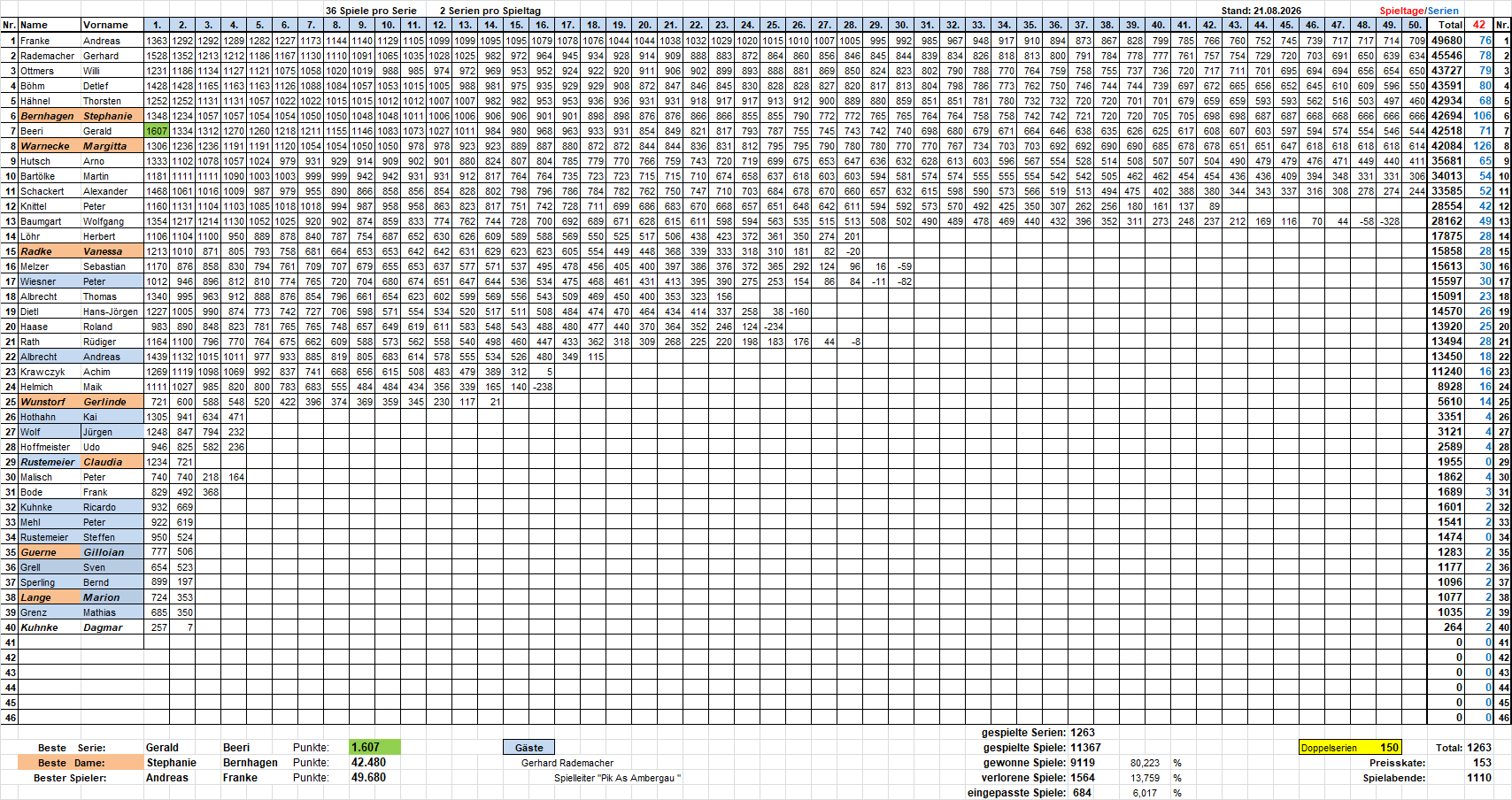
Task: Select the 'Name' column header
Action: (50, 25)
